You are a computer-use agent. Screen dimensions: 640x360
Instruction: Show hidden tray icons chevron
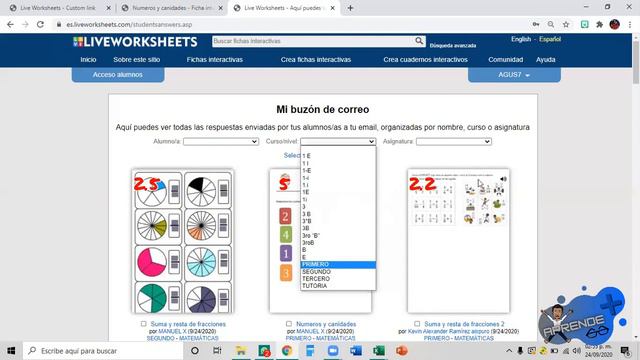[x=509, y=351]
